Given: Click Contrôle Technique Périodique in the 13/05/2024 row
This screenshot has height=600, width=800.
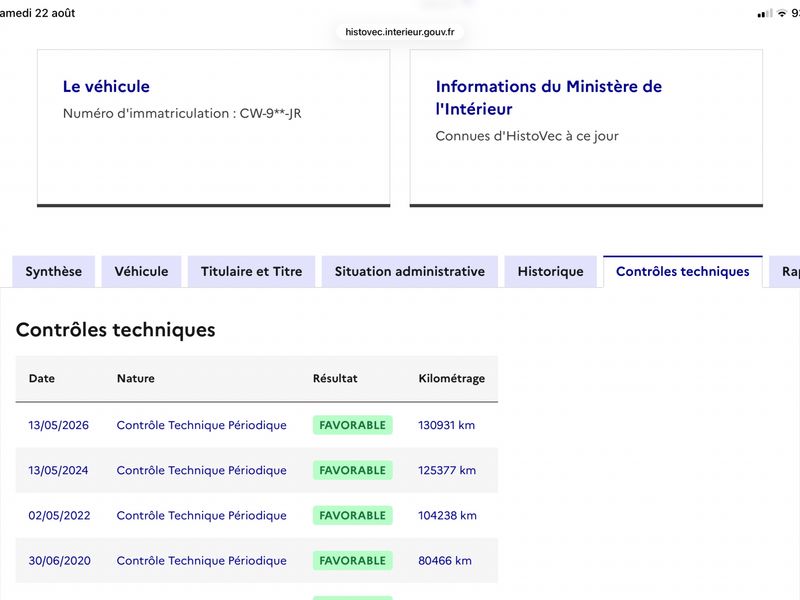Looking at the screenshot, I should pyautogui.click(x=202, y=470).
